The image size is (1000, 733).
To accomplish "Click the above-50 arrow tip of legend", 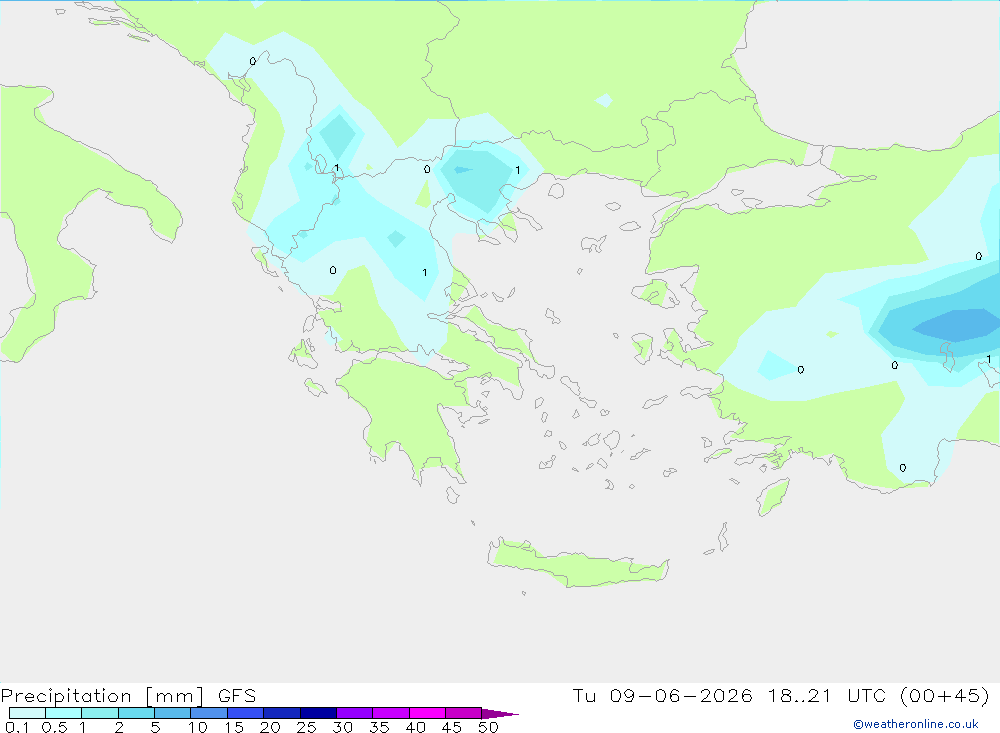I will tap(500, 714).
